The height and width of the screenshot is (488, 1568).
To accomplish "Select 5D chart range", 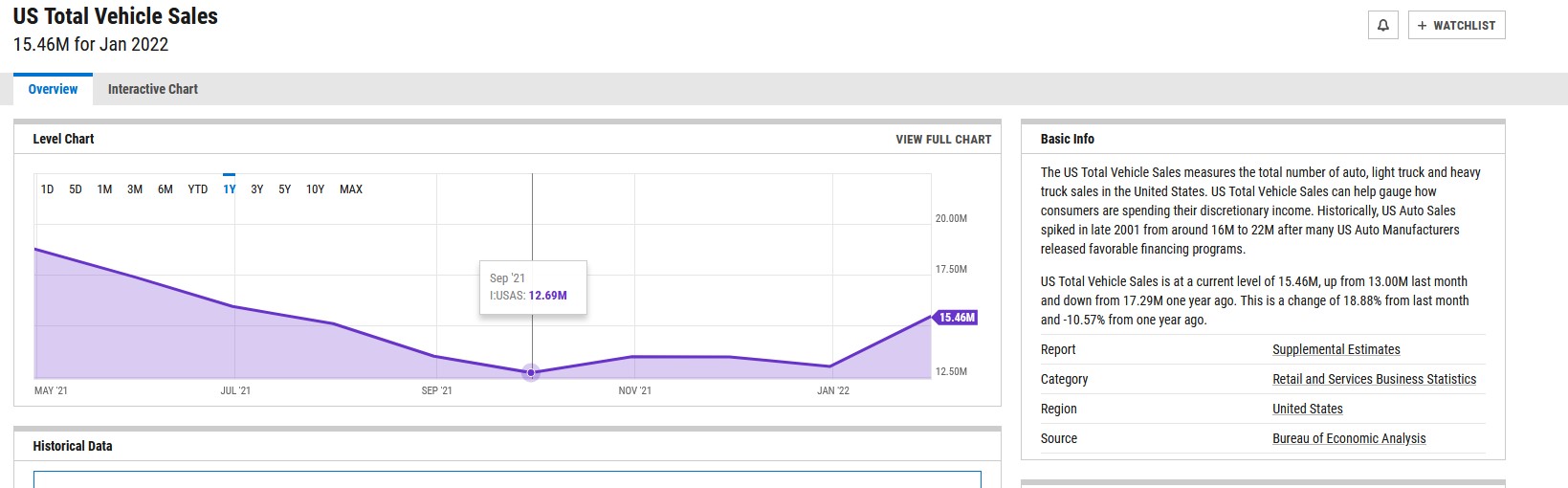I will click(x=76, y=189).
